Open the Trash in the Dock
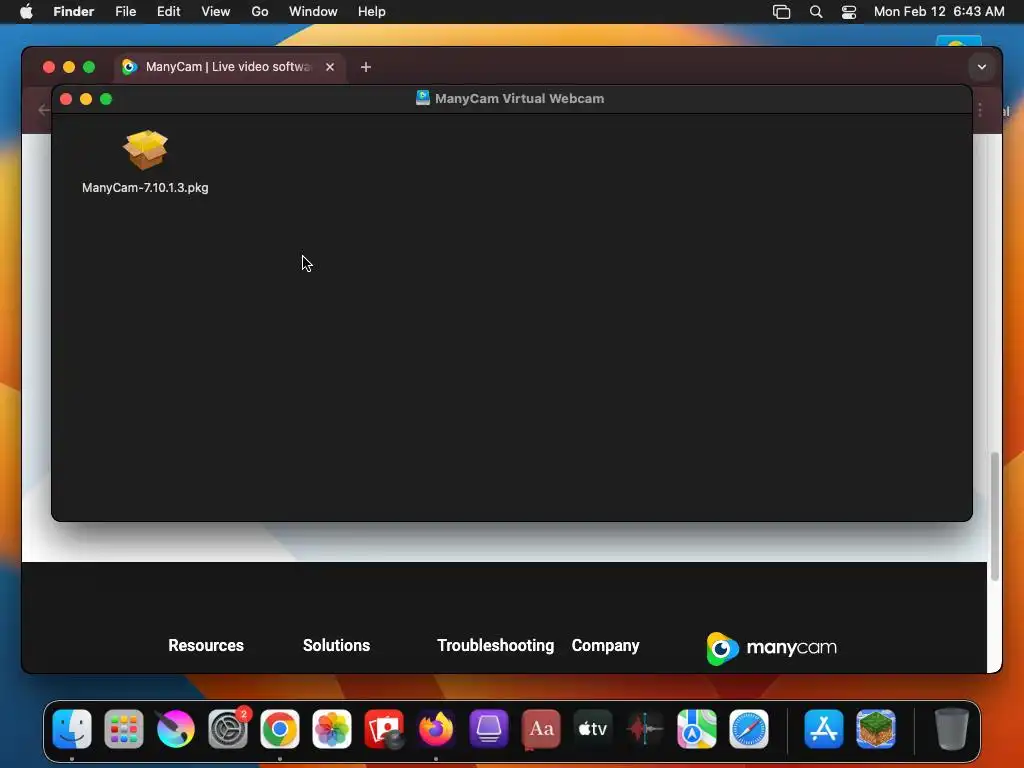 pos(952,729)
